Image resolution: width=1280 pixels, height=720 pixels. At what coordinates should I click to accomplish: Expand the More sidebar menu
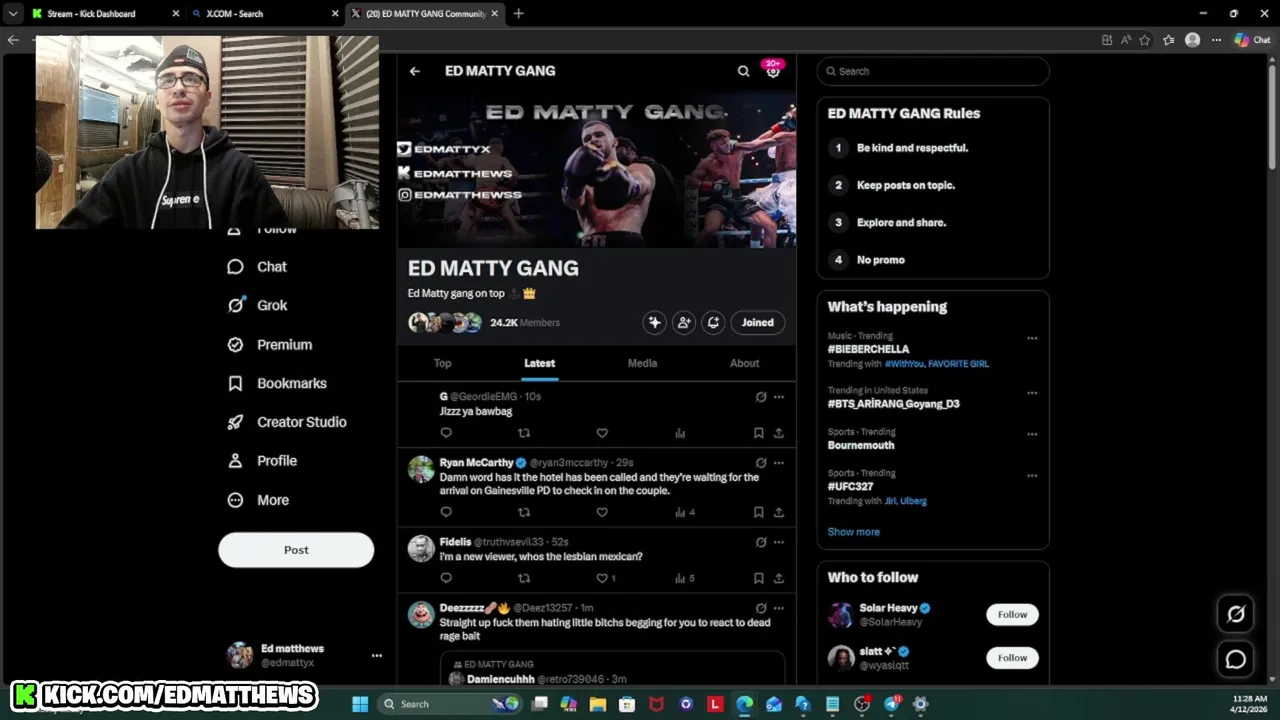pos(257,500)
